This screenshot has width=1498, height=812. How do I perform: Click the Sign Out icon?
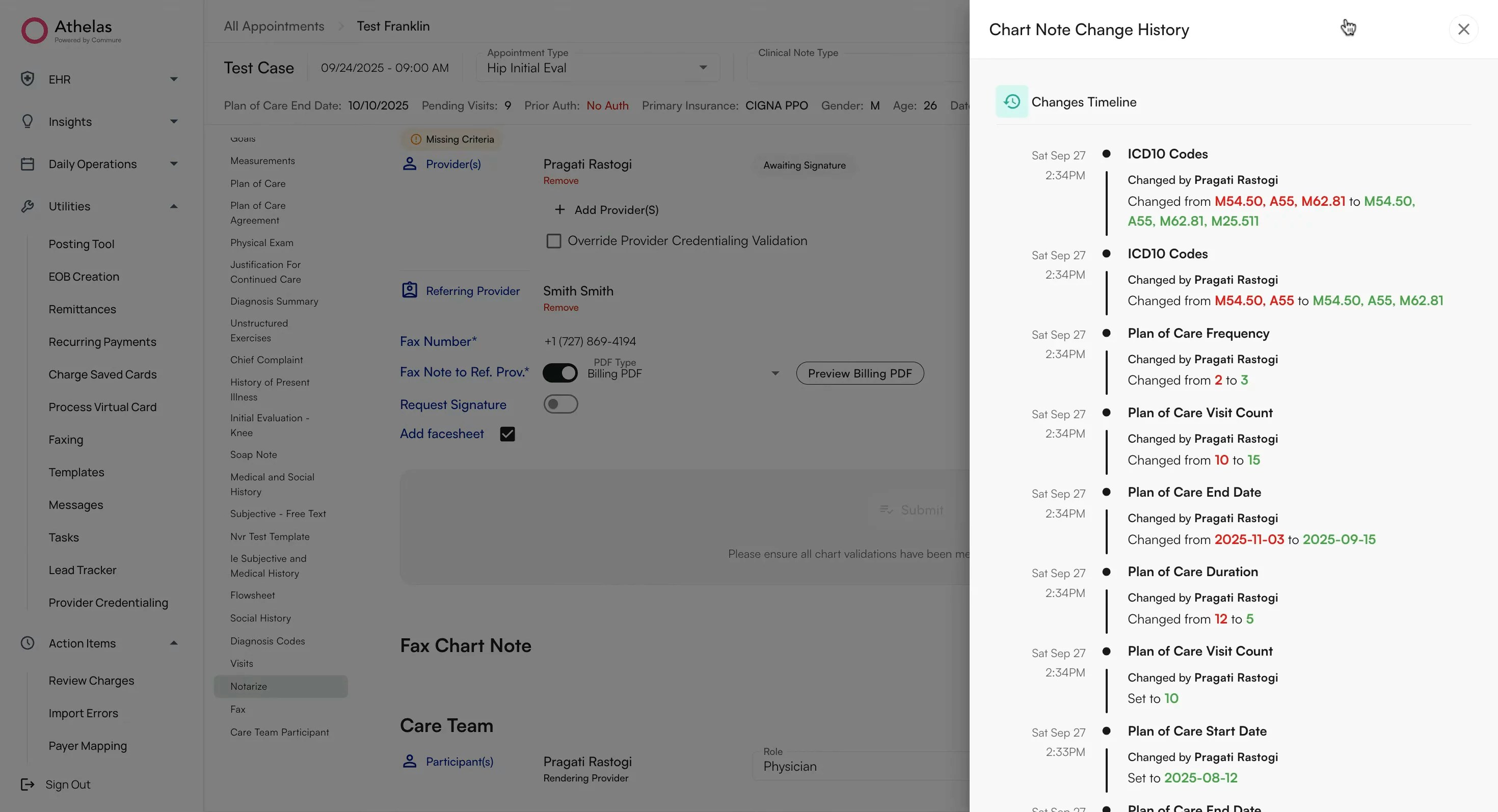(28, 784)
